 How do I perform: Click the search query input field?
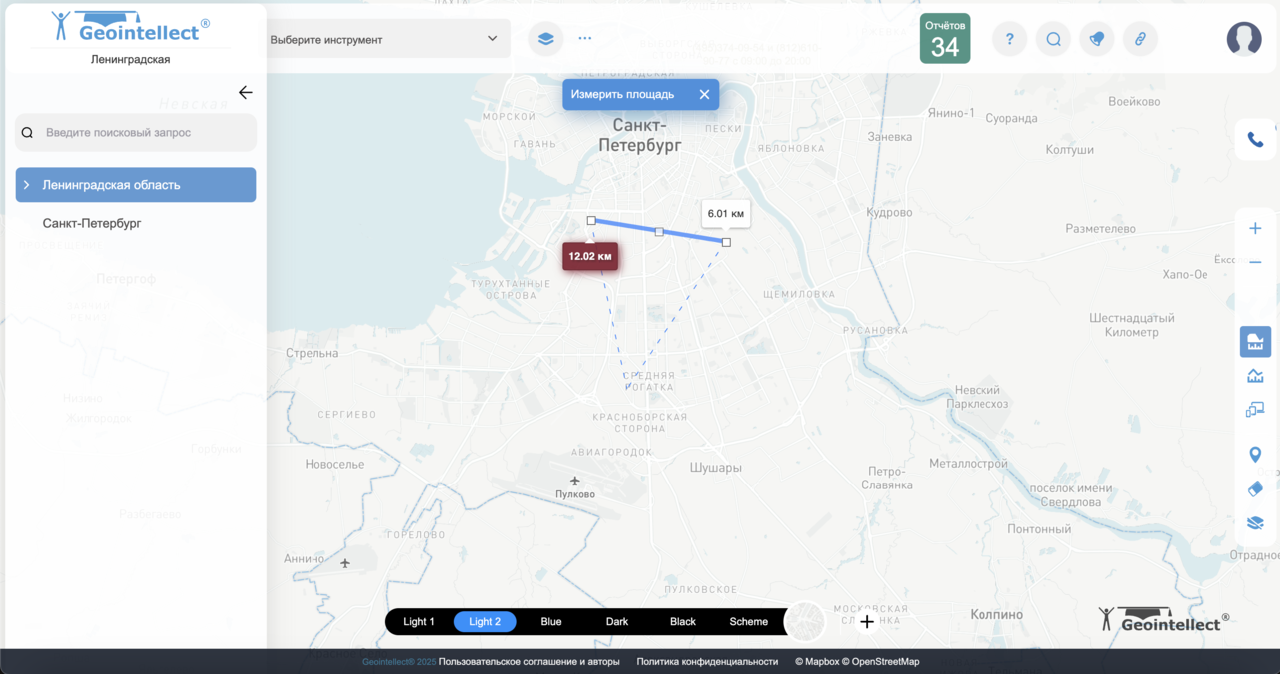tap(145, 132)
